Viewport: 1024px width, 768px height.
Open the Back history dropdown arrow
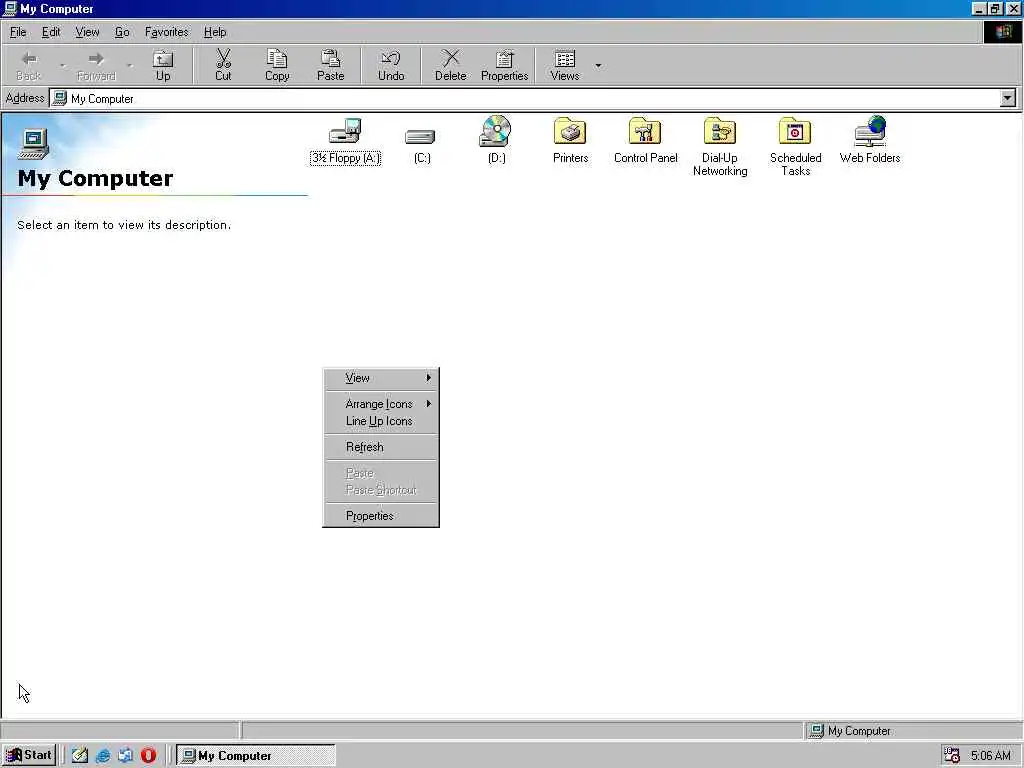[x=63, y=65]
